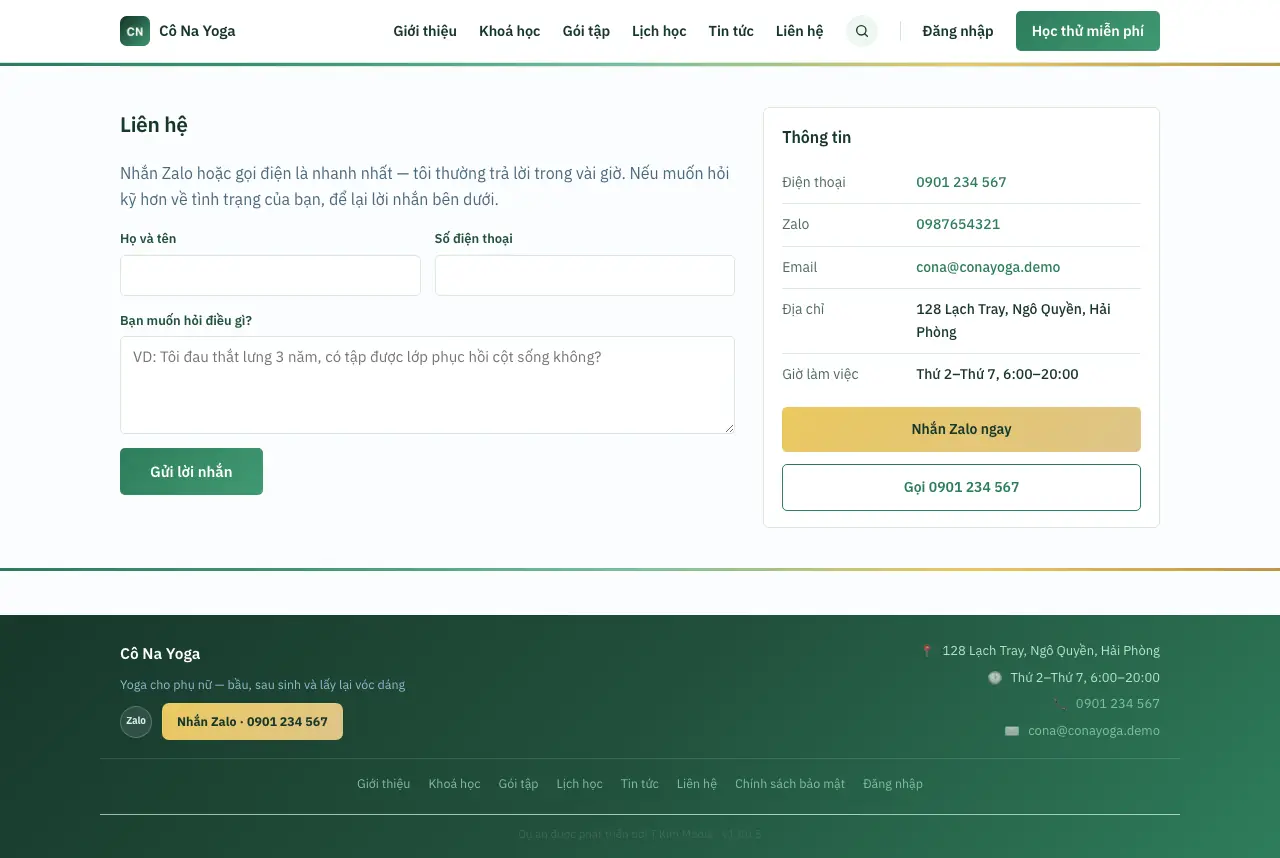The width and height of the screenshot is (1280, 858).
Task: Click the phone icon beside footer number
Action: (1060, 704)
